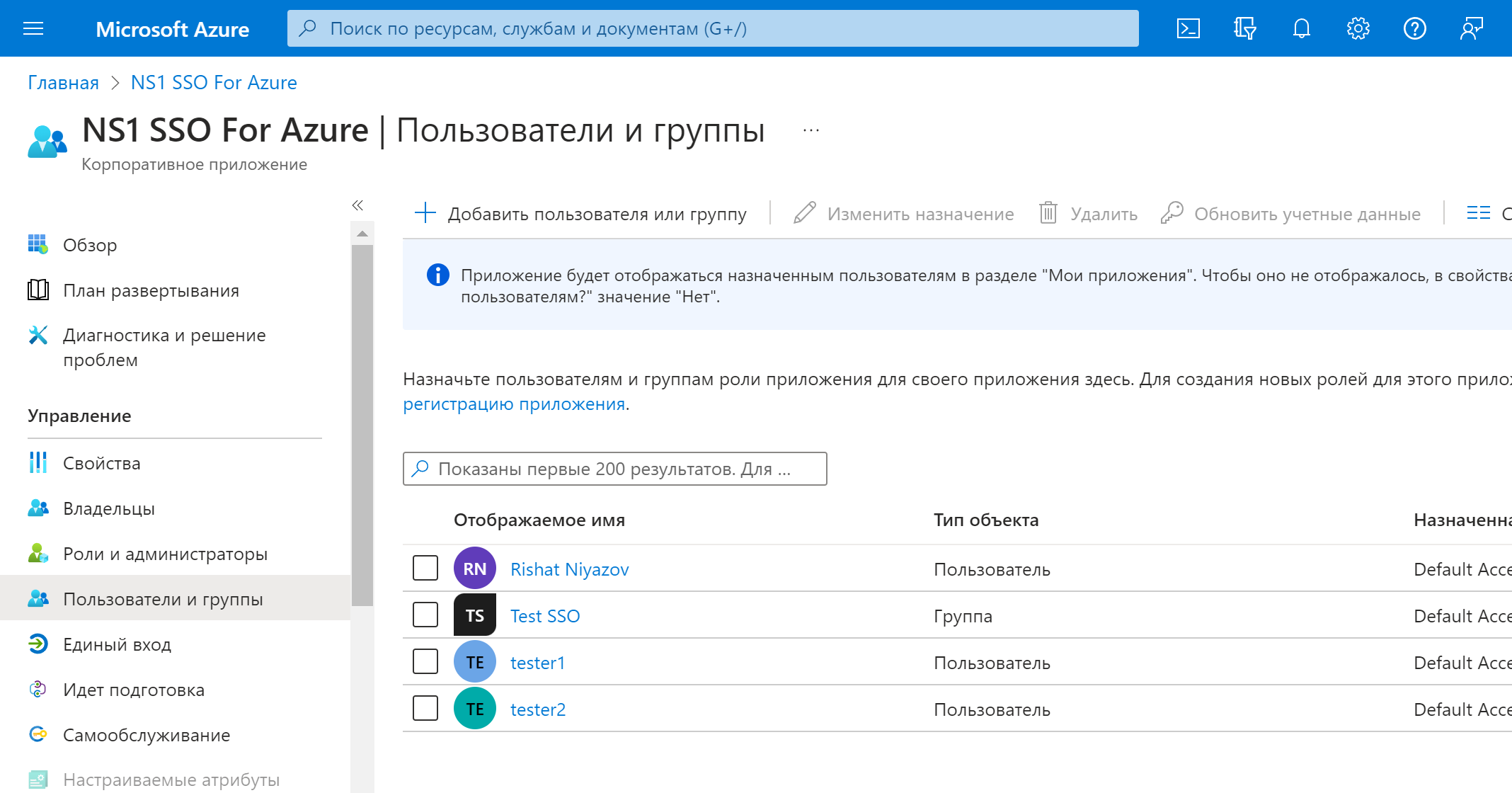Viewport: 1512px width, 793px height.
Task: Select checkbox for Rishat Niyazov
Action: [425, 568]
